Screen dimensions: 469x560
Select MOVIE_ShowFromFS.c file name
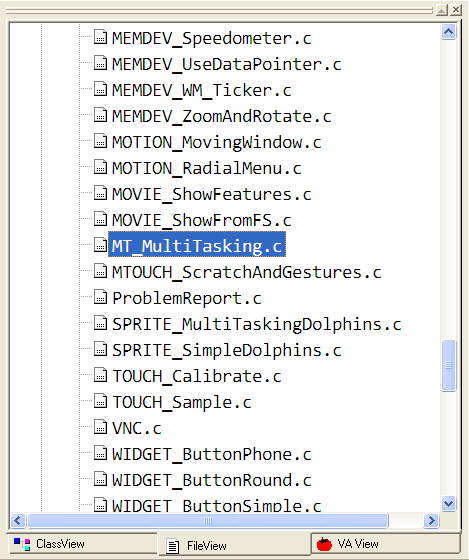201,221
